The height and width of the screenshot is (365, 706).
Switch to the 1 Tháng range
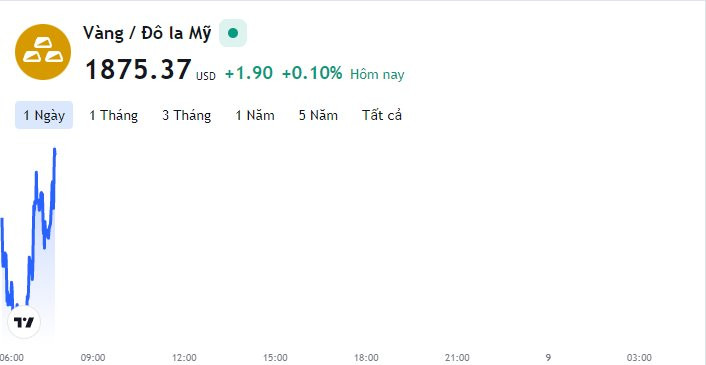click(113, 115)
